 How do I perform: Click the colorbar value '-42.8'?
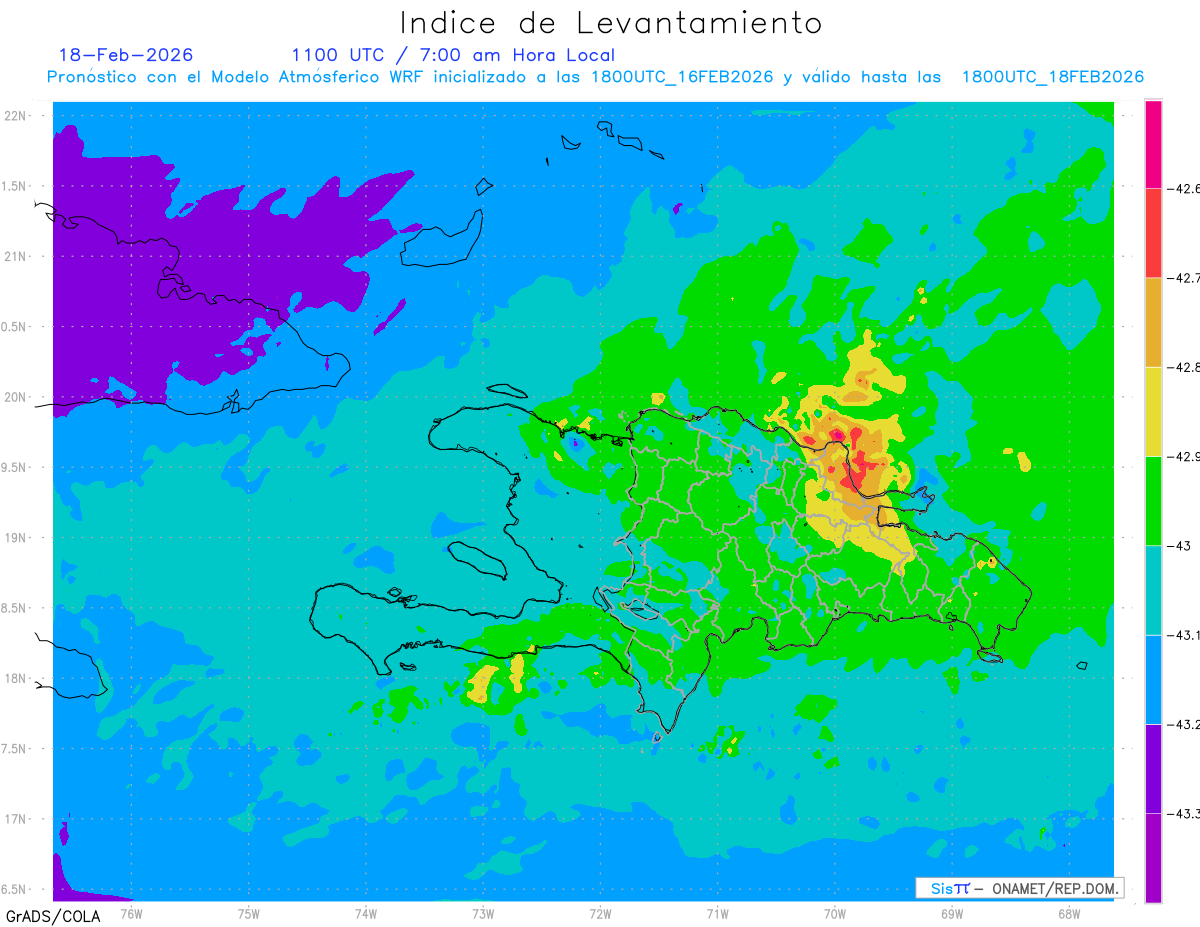click(x=1185, y=367)
